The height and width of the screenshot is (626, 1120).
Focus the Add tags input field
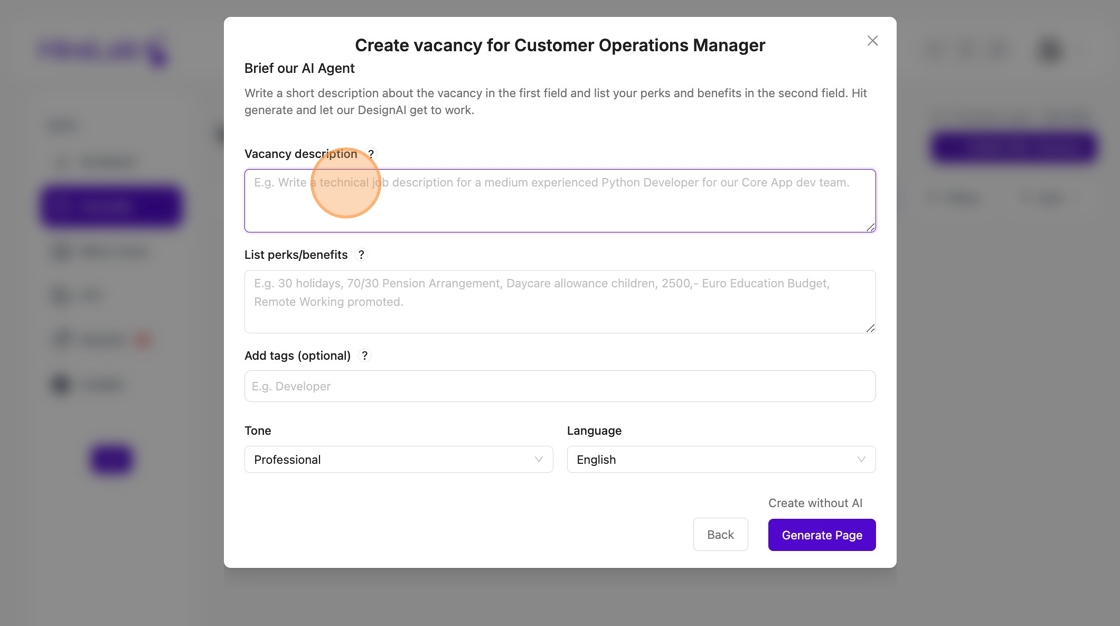[x=559, y=386]
